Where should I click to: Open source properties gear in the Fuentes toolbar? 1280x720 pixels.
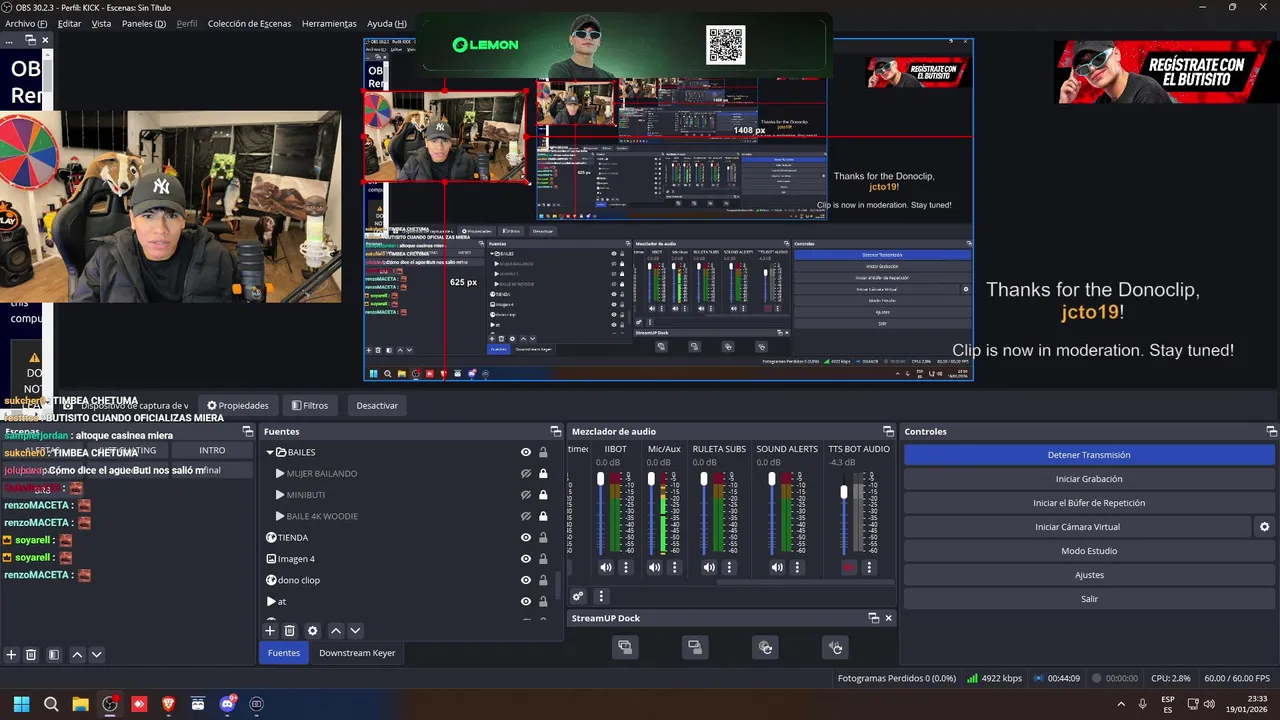point(312,631)
